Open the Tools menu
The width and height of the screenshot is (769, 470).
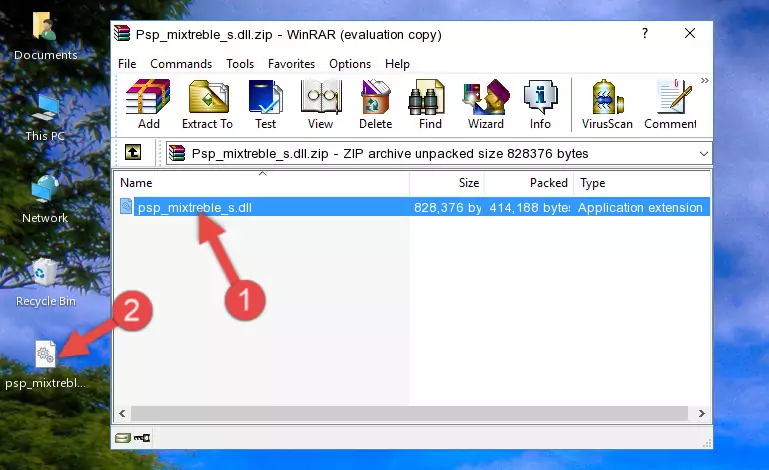click(240, 64)
